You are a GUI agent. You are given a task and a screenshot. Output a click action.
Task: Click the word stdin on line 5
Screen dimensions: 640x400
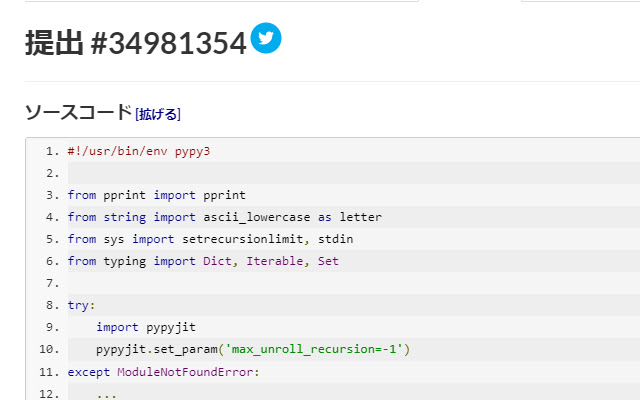[x=336, y=239]
